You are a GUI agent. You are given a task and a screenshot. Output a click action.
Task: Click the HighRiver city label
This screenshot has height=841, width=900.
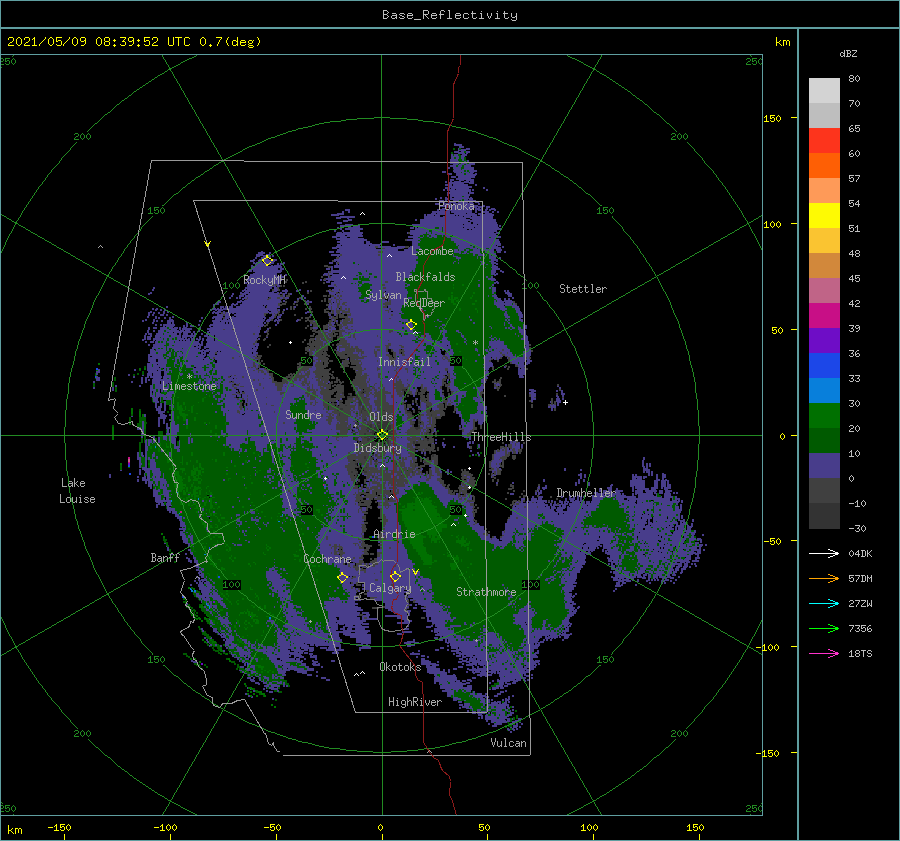tap(415, 702)
